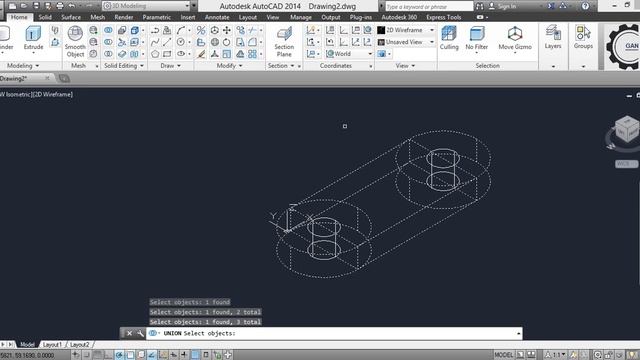This screenshot has height=360, width=640.
Task: Select the Subtract solid editing tool
Action: click(x=108, y=42)
